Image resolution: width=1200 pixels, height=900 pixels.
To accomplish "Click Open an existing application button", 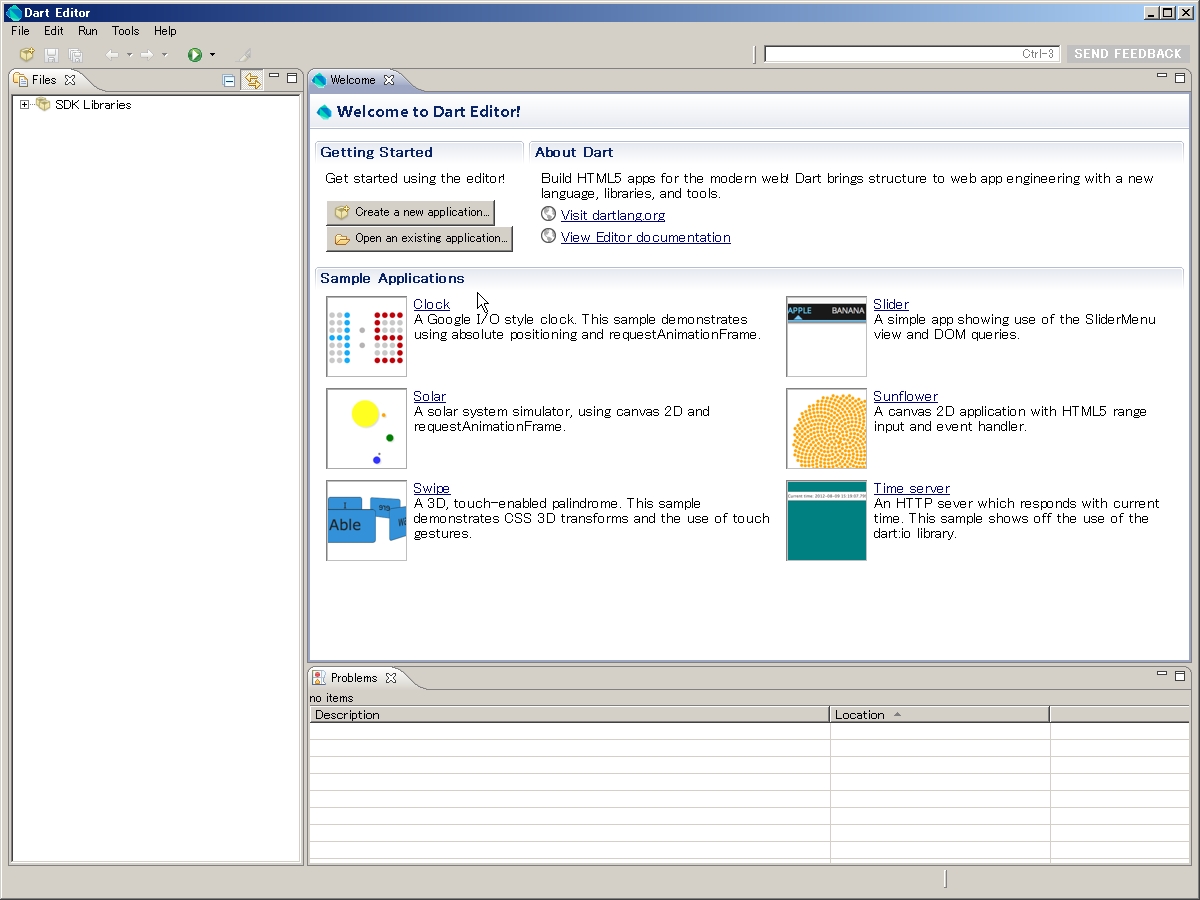I will pos(420,238).
